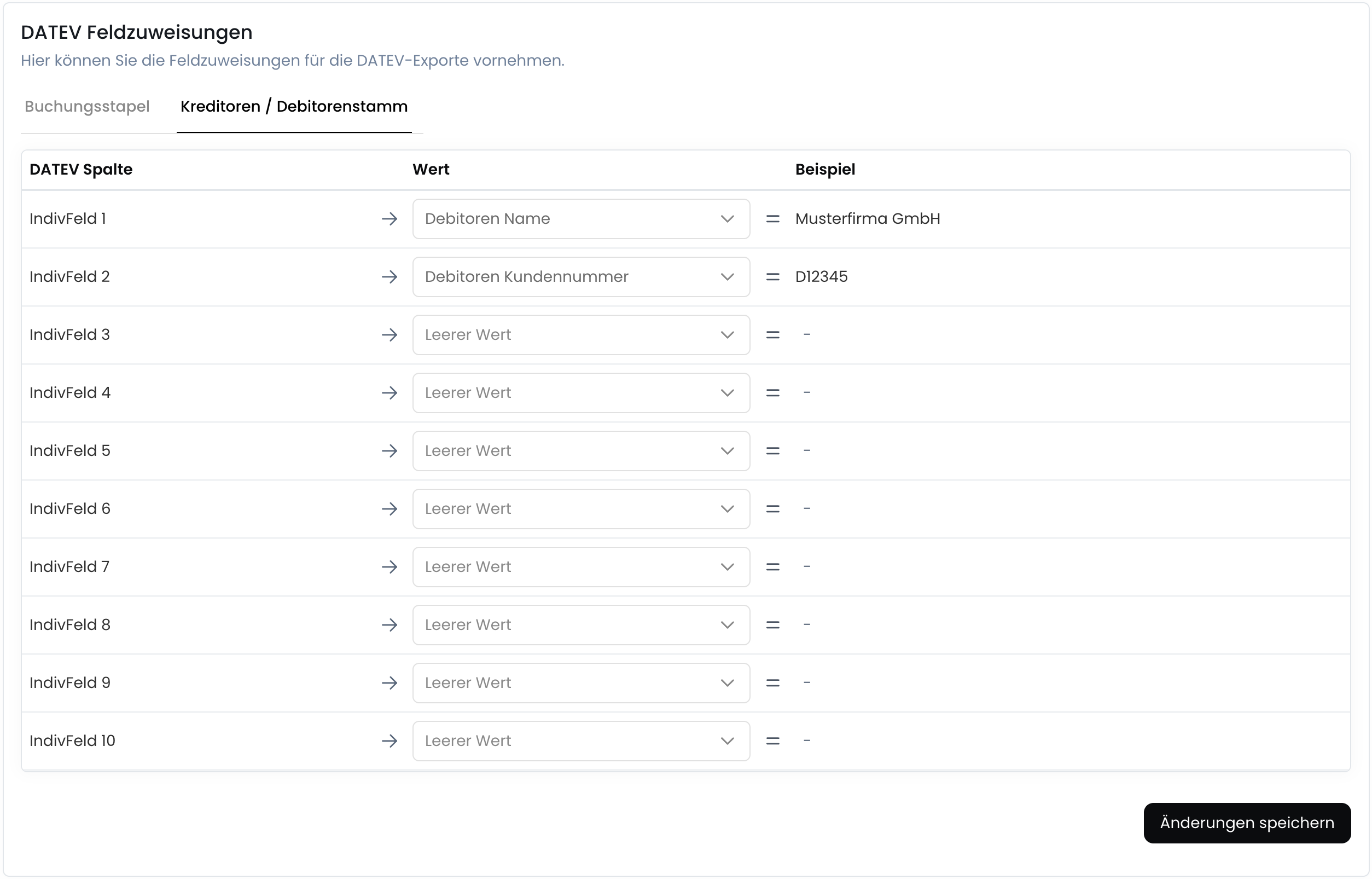Click the equals icon in IndivFeld 10 row

pyautogui.click(x=772, y=741)
